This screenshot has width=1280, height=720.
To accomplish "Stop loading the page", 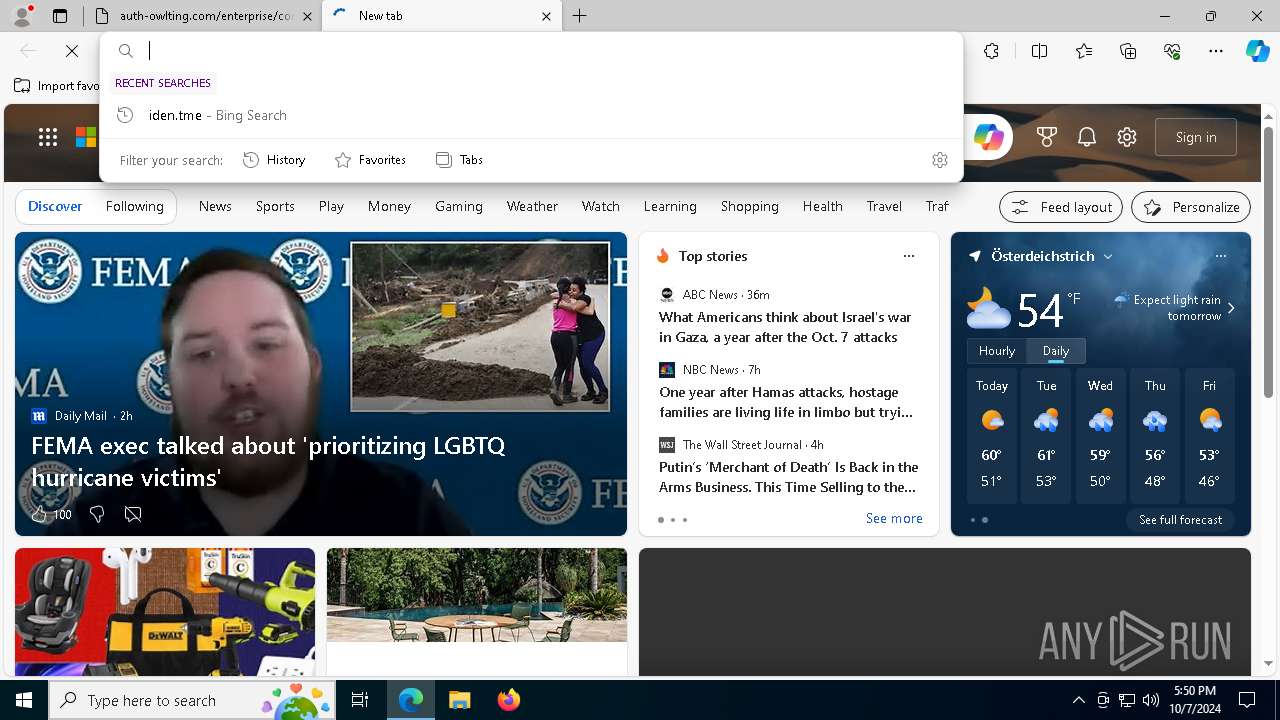I will (x=72, y=51).
